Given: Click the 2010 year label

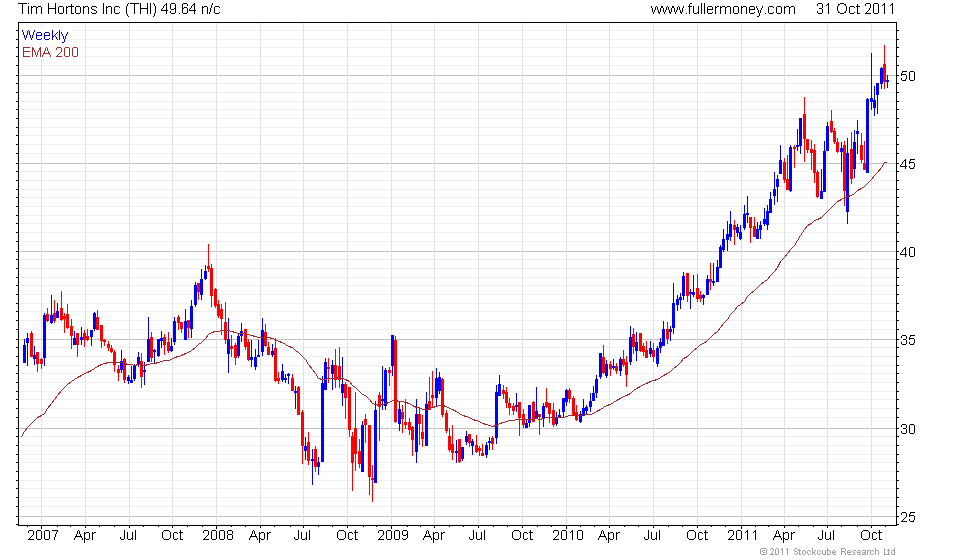Looking at the screenshot, I should coord(568,536).
